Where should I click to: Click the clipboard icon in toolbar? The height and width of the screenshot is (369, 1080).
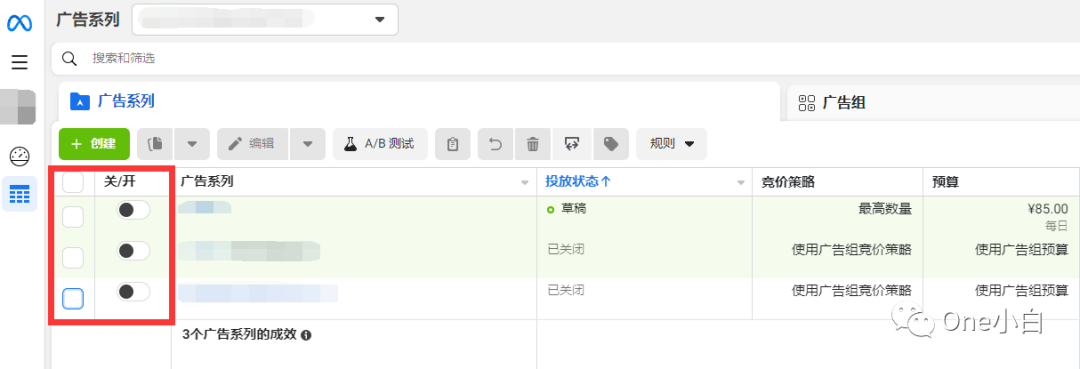[453, 144]
